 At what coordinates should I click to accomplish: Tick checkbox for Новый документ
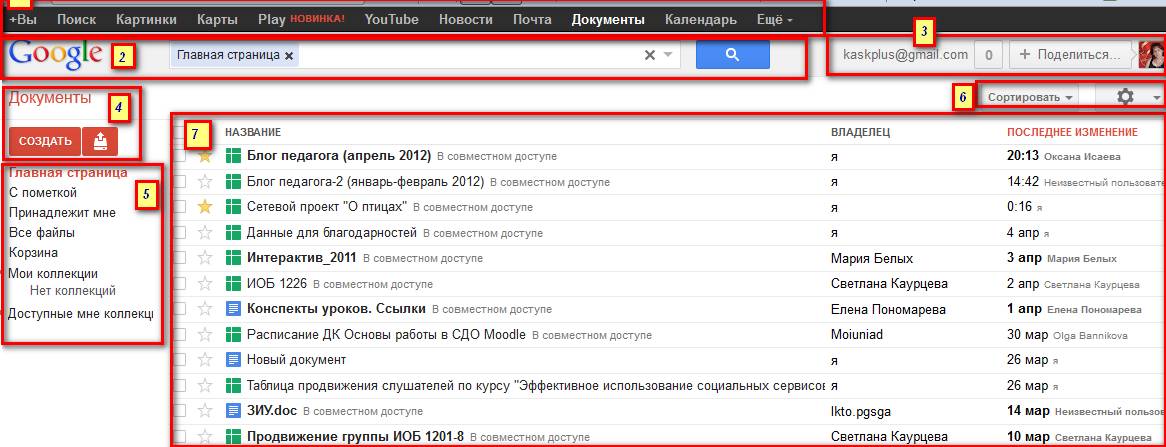(x=179, y=360)
